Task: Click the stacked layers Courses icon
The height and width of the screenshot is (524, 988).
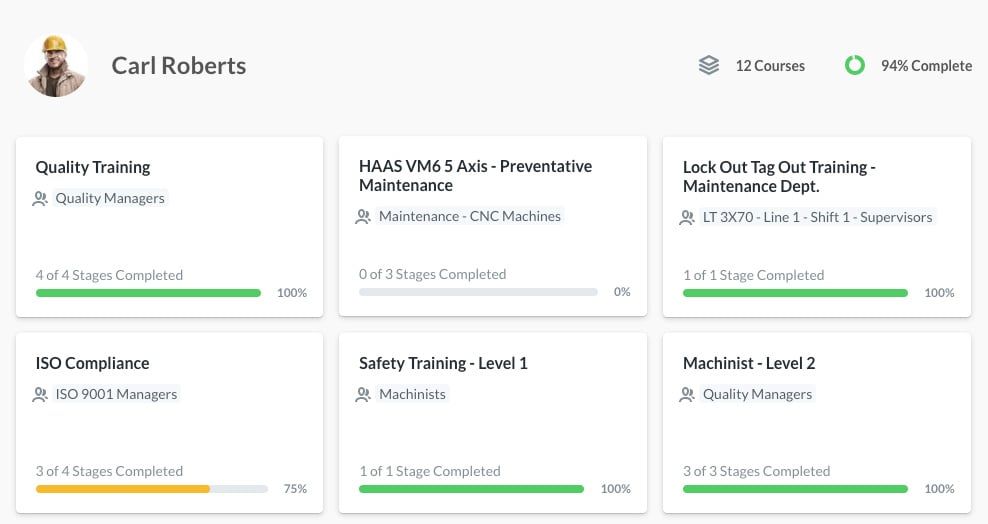Action: pyautogui.click(x=709, y=66)
